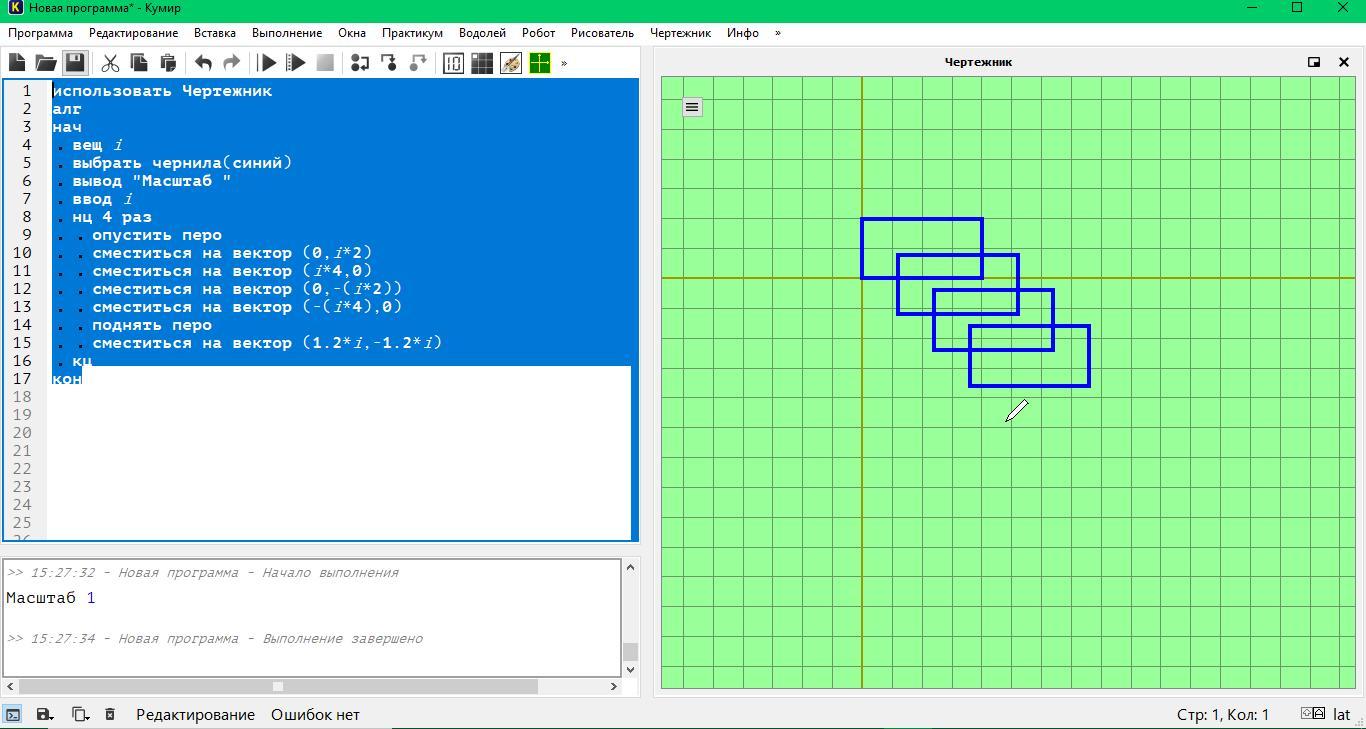Click the console scroll left arrow

point(10,686)
